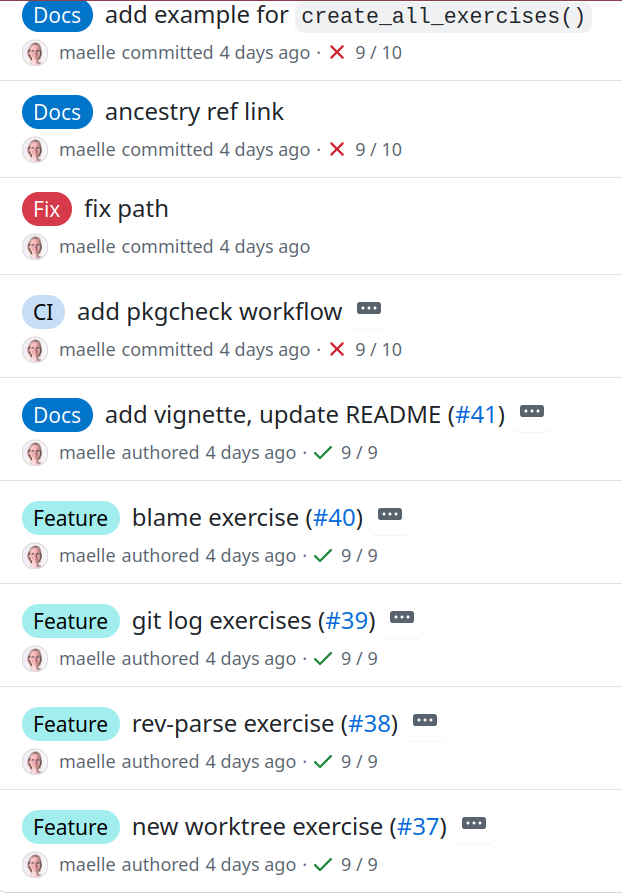
Task: Select the "Fix" label badge on the "fix path" commit
Action: 46,209
